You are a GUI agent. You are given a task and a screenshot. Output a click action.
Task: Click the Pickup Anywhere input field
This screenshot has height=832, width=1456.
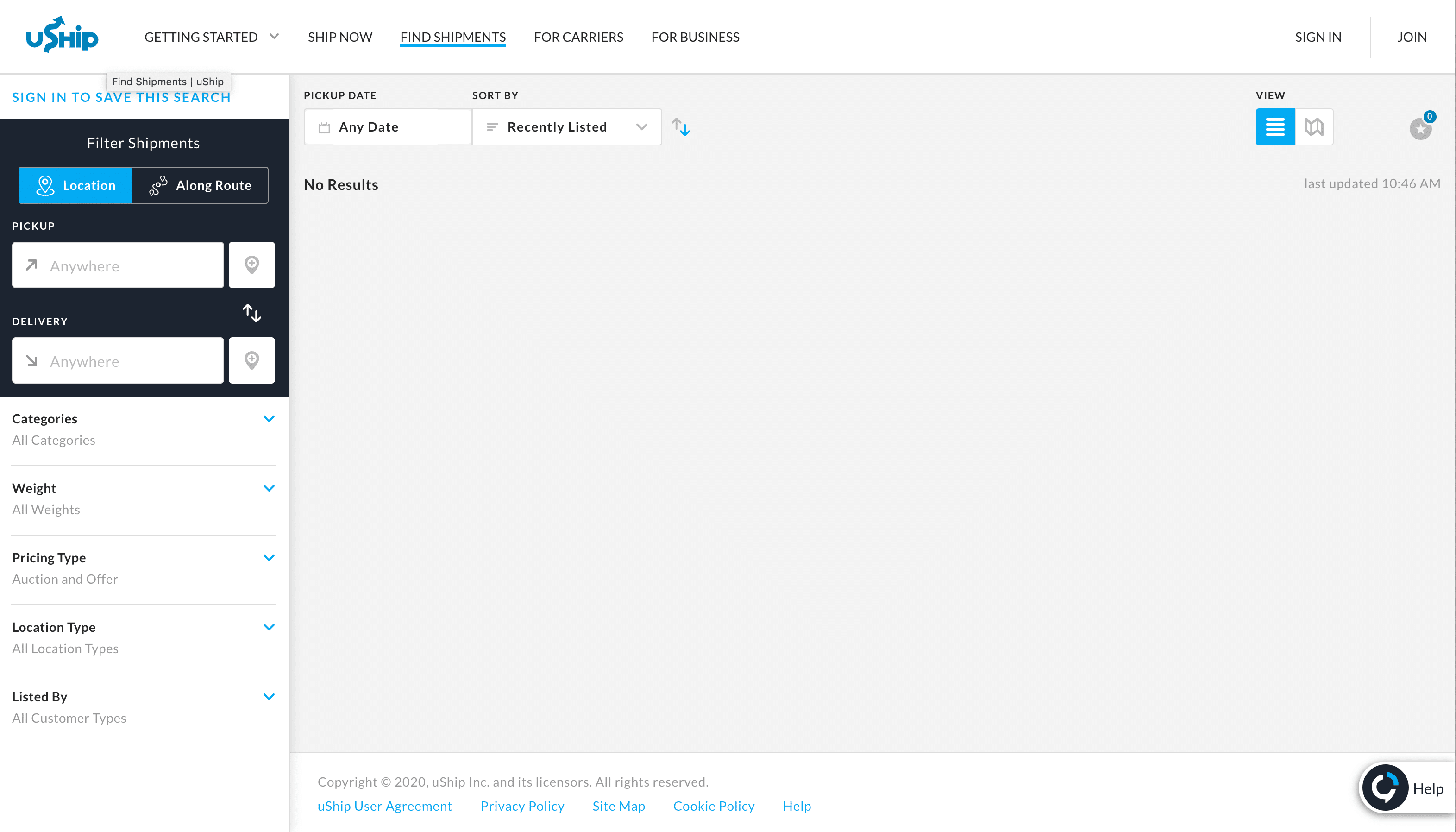tap(118, 265)
